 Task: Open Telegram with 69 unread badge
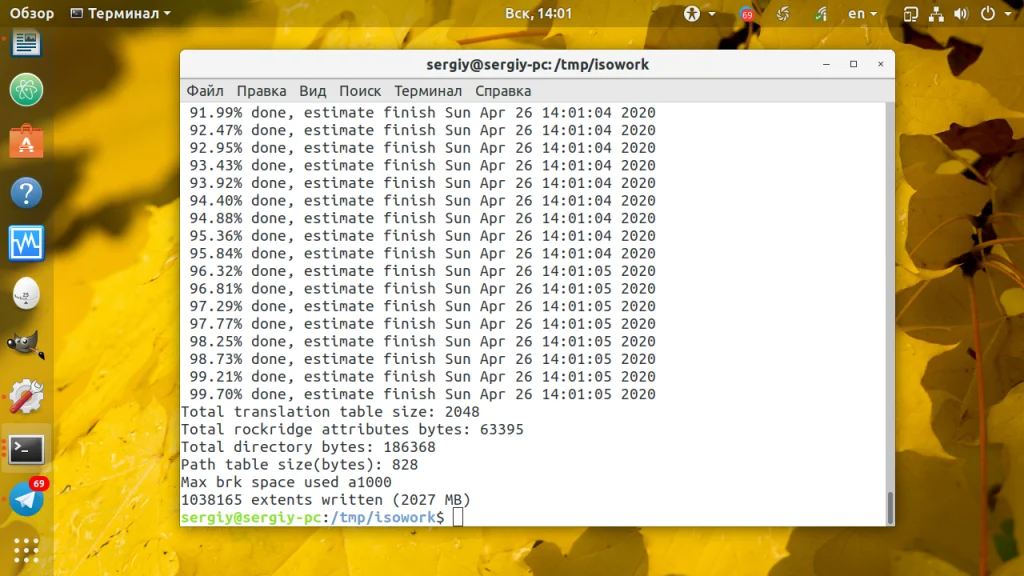coord(26,499)
